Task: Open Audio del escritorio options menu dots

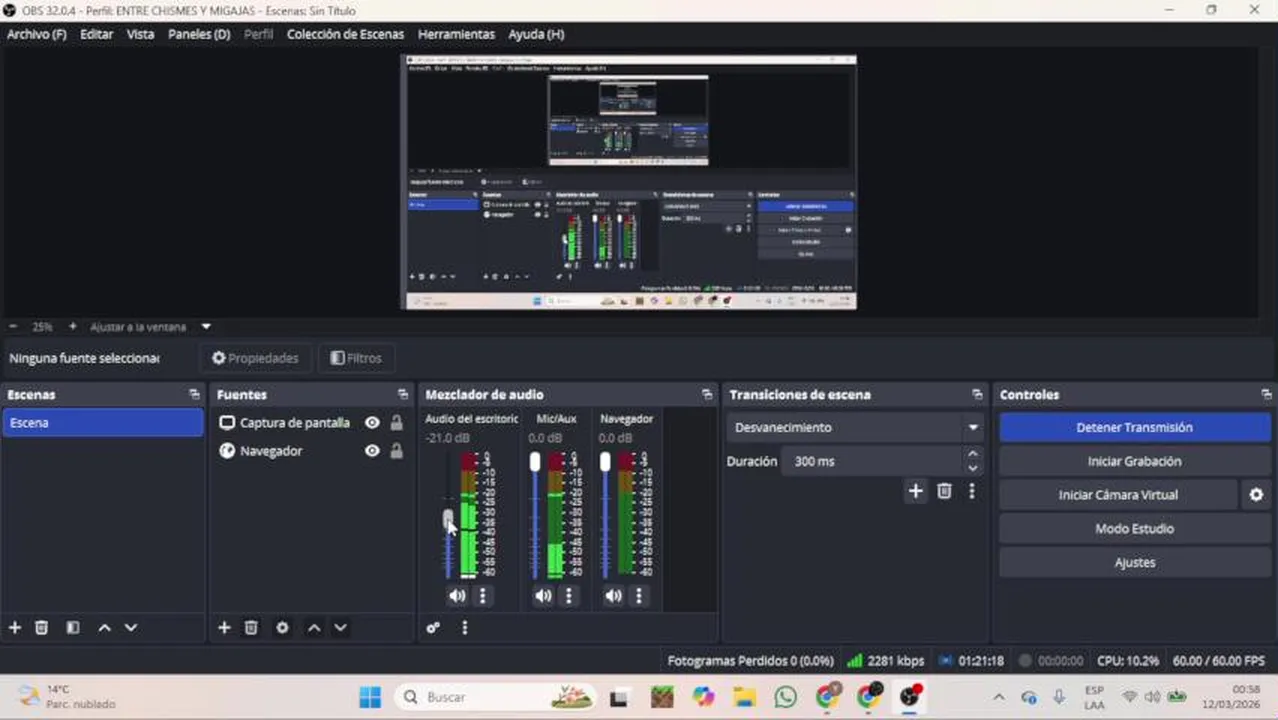Action: click(x=483, y=596)
